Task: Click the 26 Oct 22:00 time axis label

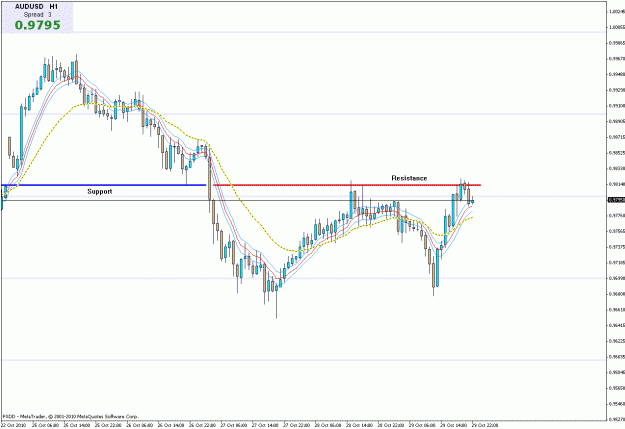Action: [202, 425]
